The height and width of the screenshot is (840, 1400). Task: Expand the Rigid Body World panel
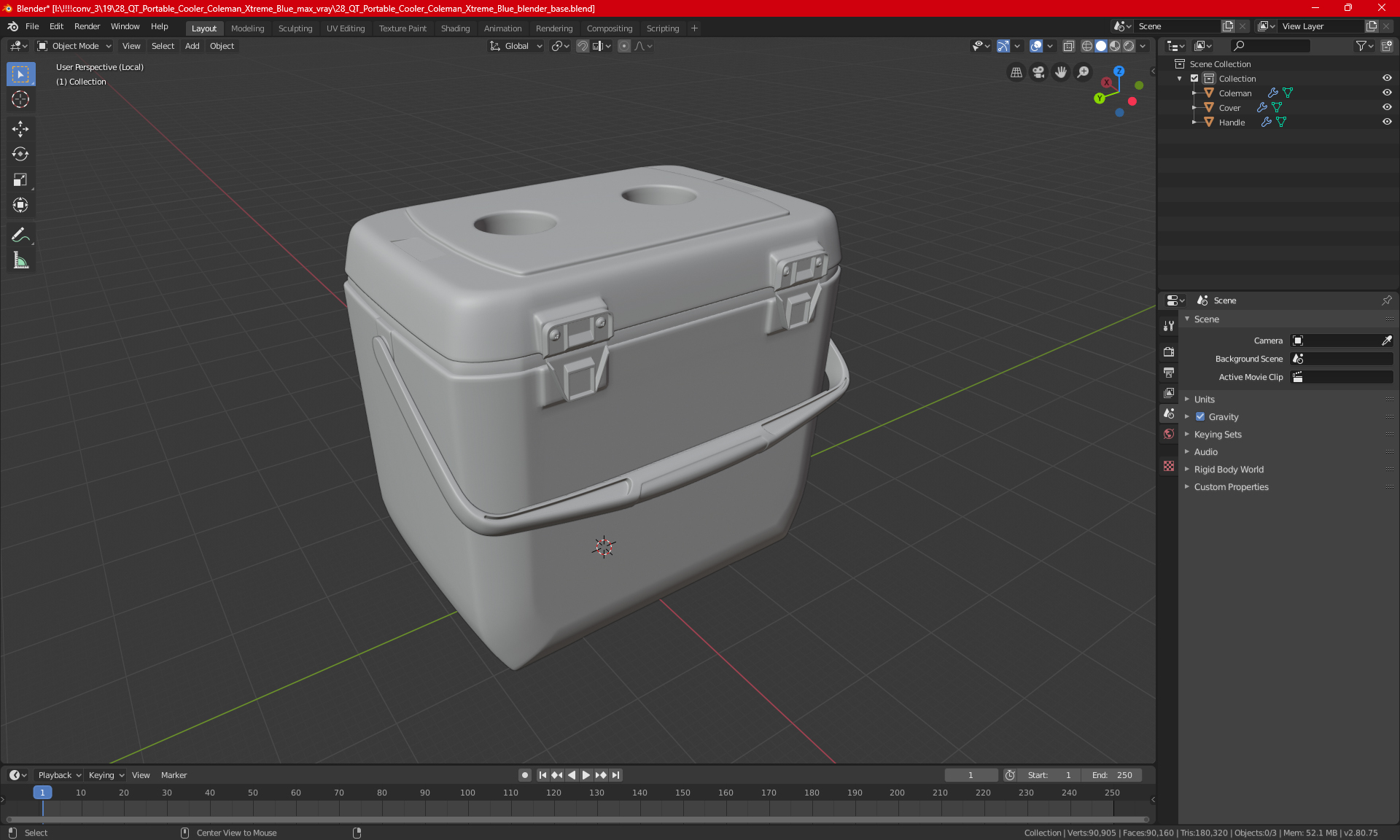tap(1229, 470)
